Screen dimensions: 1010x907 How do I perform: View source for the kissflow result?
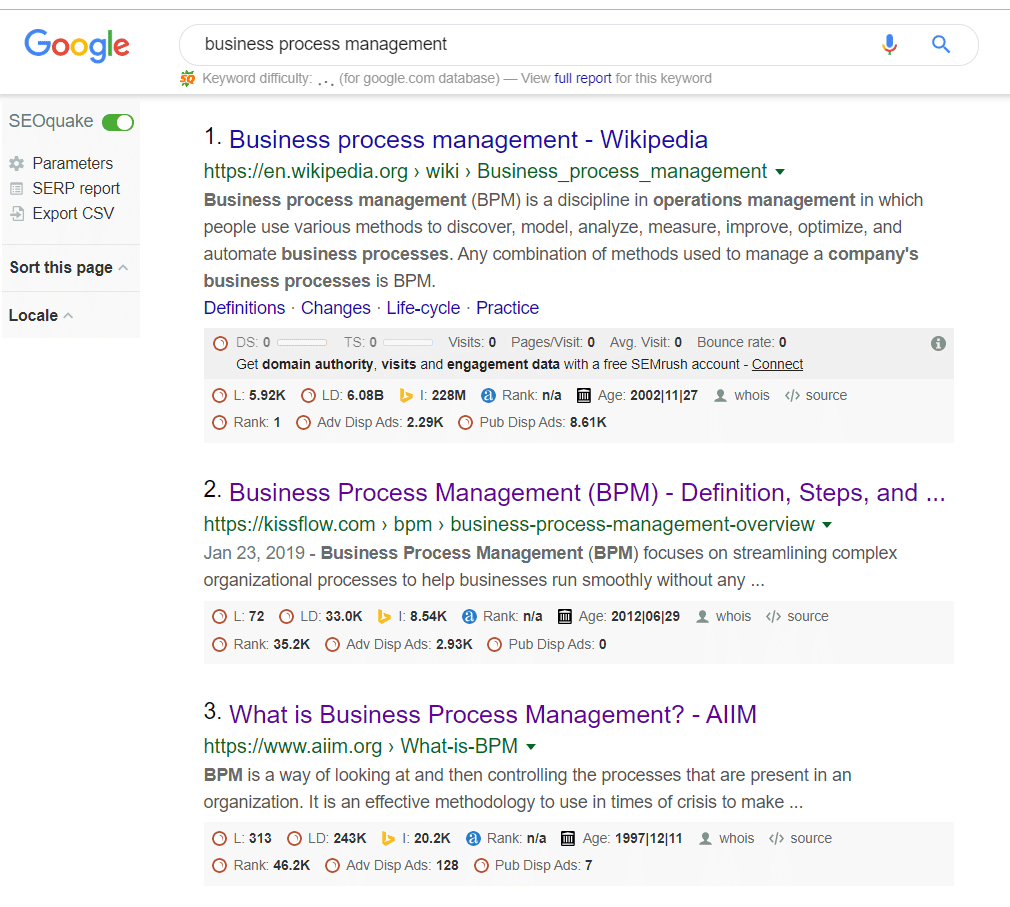click(x=808, y=616)
